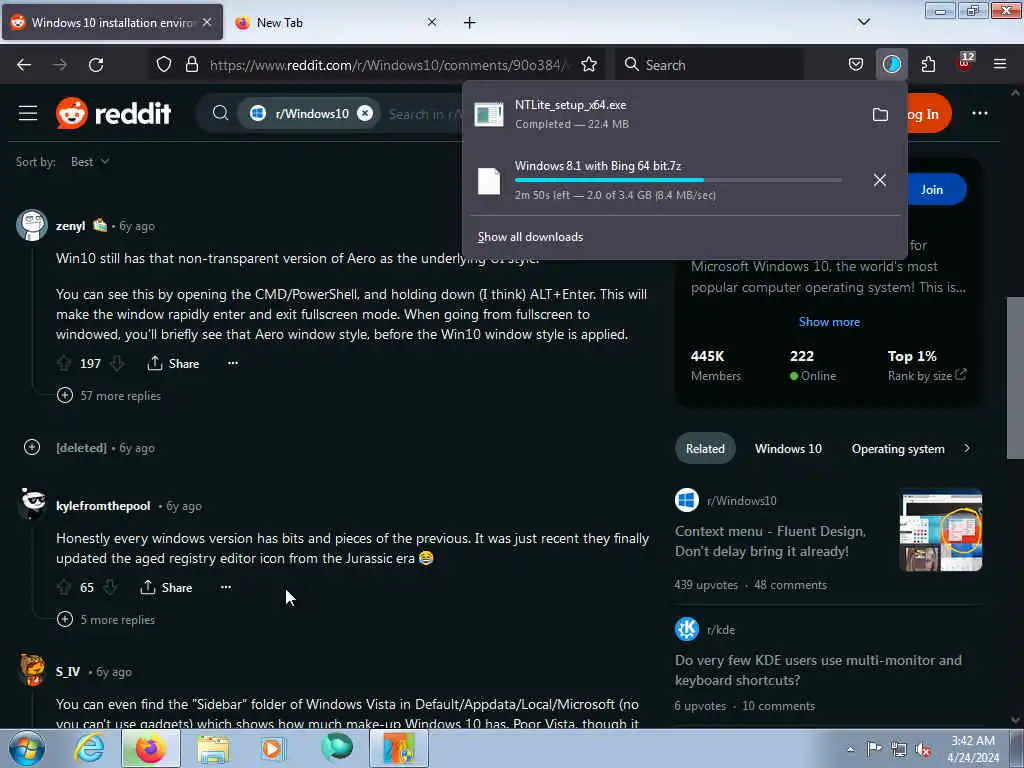1024x768 pixels.
Task: Open S_IV's user profile link
Action: tap(68, 671)
